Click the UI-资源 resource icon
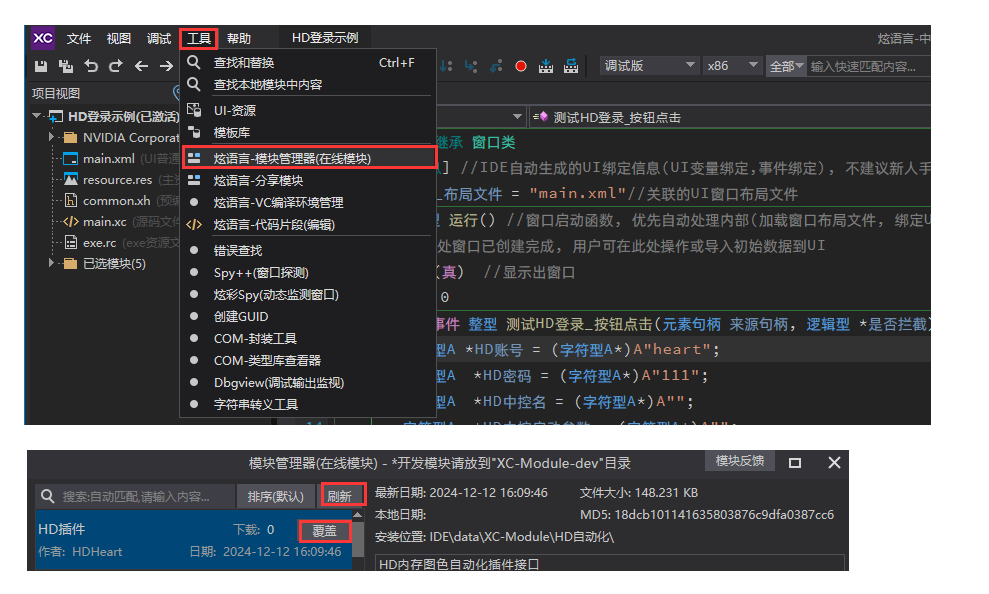The width and height of the screenshot is (989, 594). [x=194, y=110]
